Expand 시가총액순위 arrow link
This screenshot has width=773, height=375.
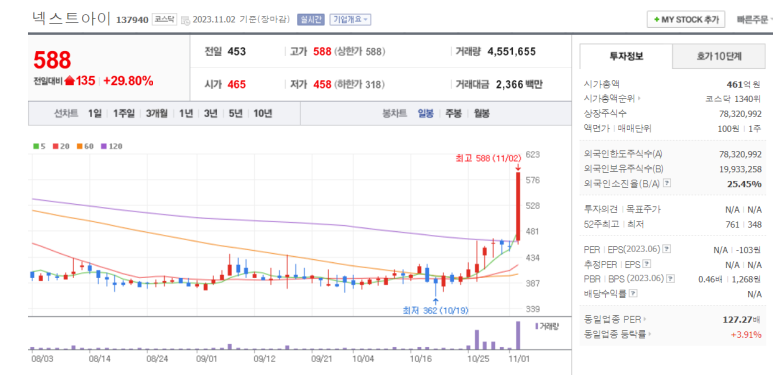pos(639,99)
